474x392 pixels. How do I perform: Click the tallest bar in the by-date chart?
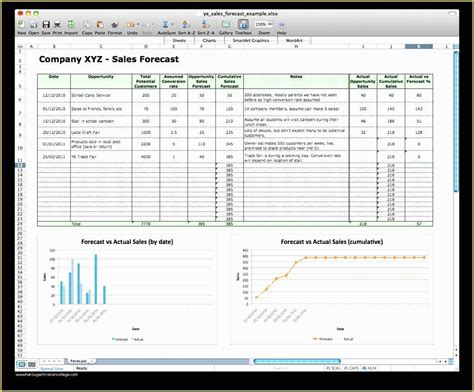pyautogui.click(x=96, y=279)
